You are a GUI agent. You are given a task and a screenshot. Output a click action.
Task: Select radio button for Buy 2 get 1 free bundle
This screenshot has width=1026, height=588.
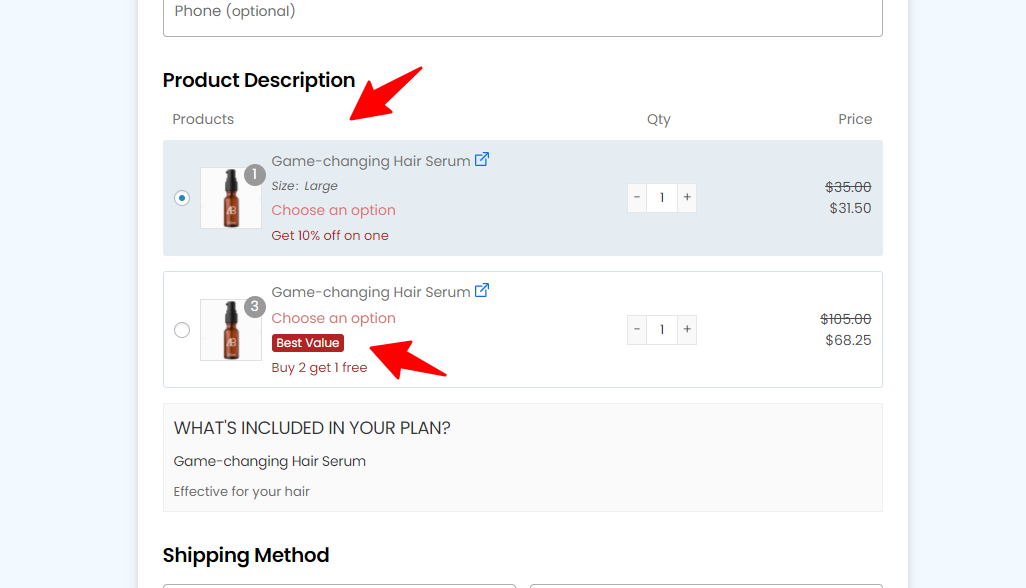[182, 330]
